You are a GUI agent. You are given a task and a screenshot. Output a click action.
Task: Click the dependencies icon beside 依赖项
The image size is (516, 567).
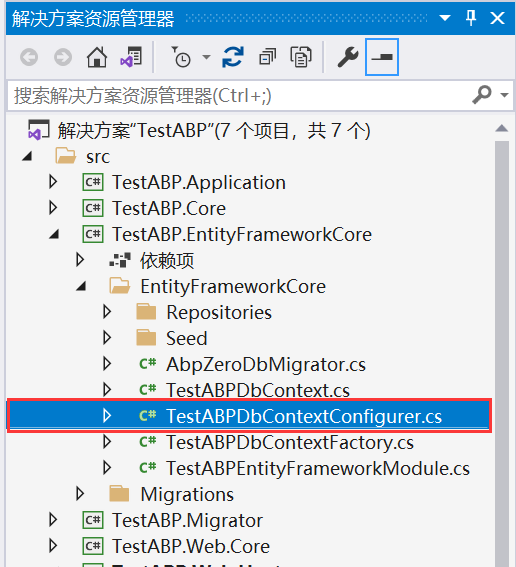(120, 260)
